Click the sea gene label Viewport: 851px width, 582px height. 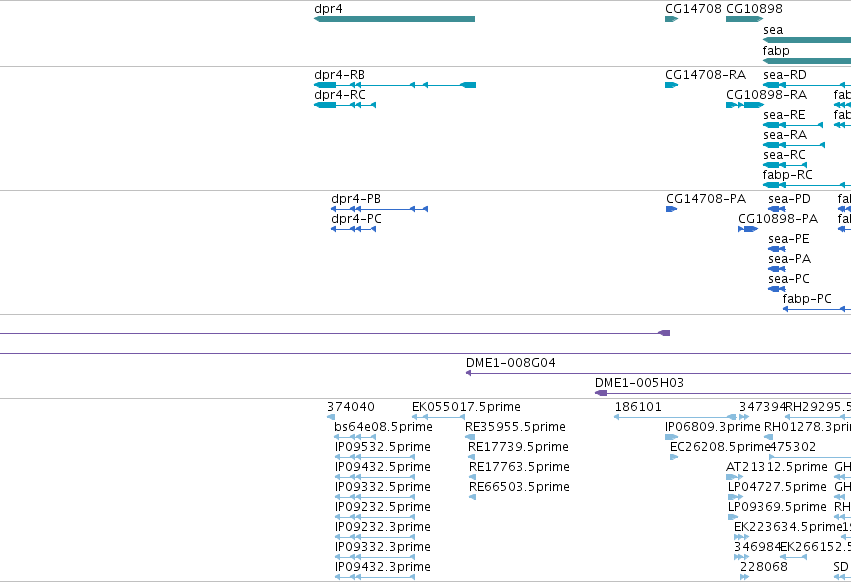coord(773,30)
